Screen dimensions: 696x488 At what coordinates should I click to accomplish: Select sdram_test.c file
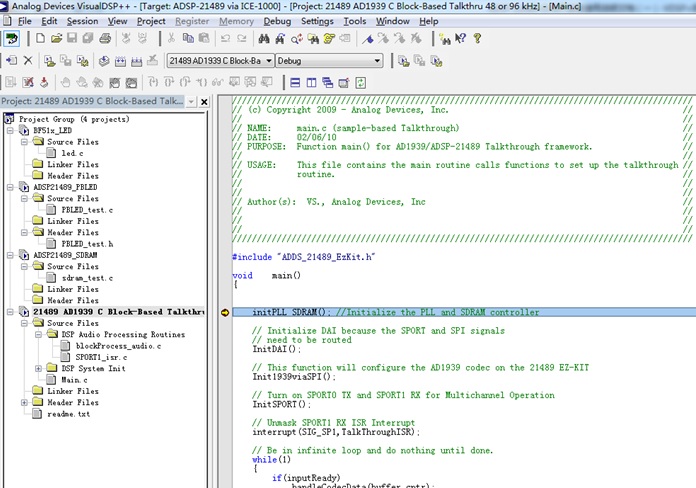(87, 278)
